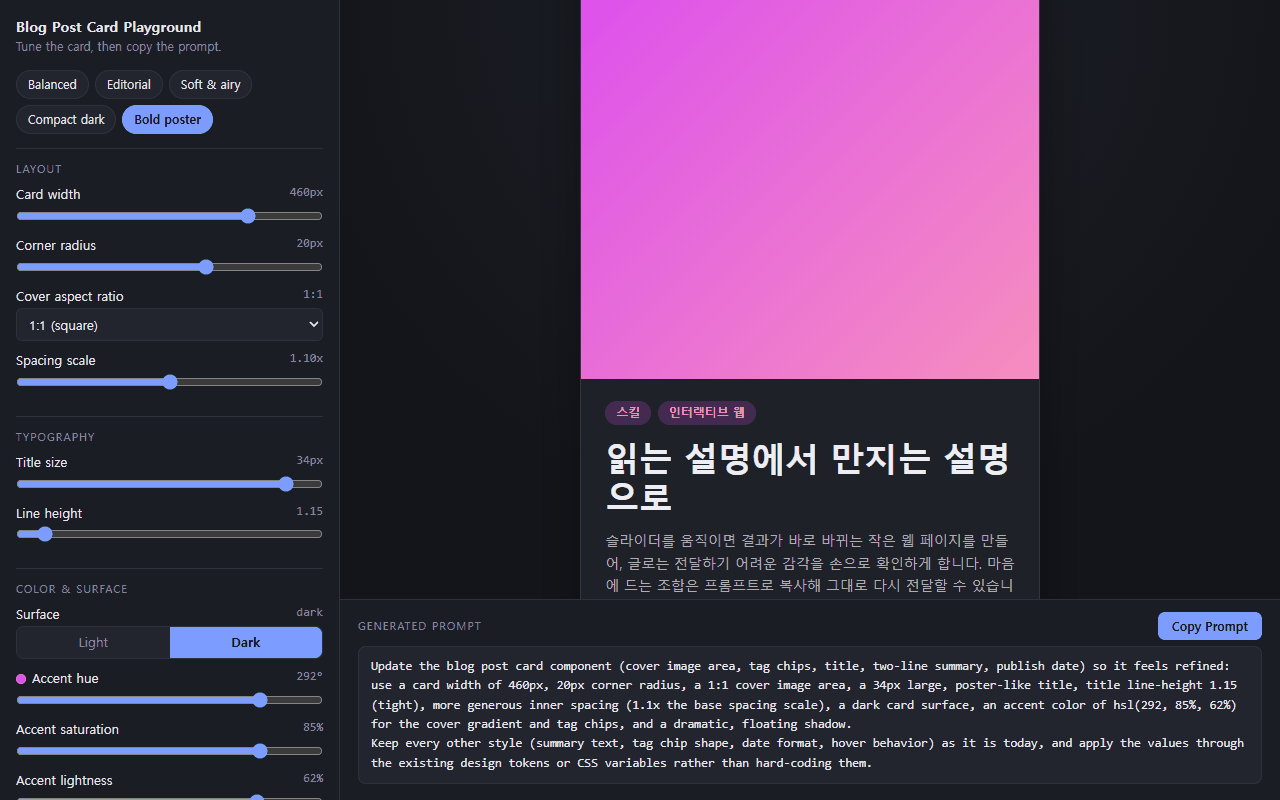
Task: Click the 스킬 tag chip
Action: click(x=628, y=412)
